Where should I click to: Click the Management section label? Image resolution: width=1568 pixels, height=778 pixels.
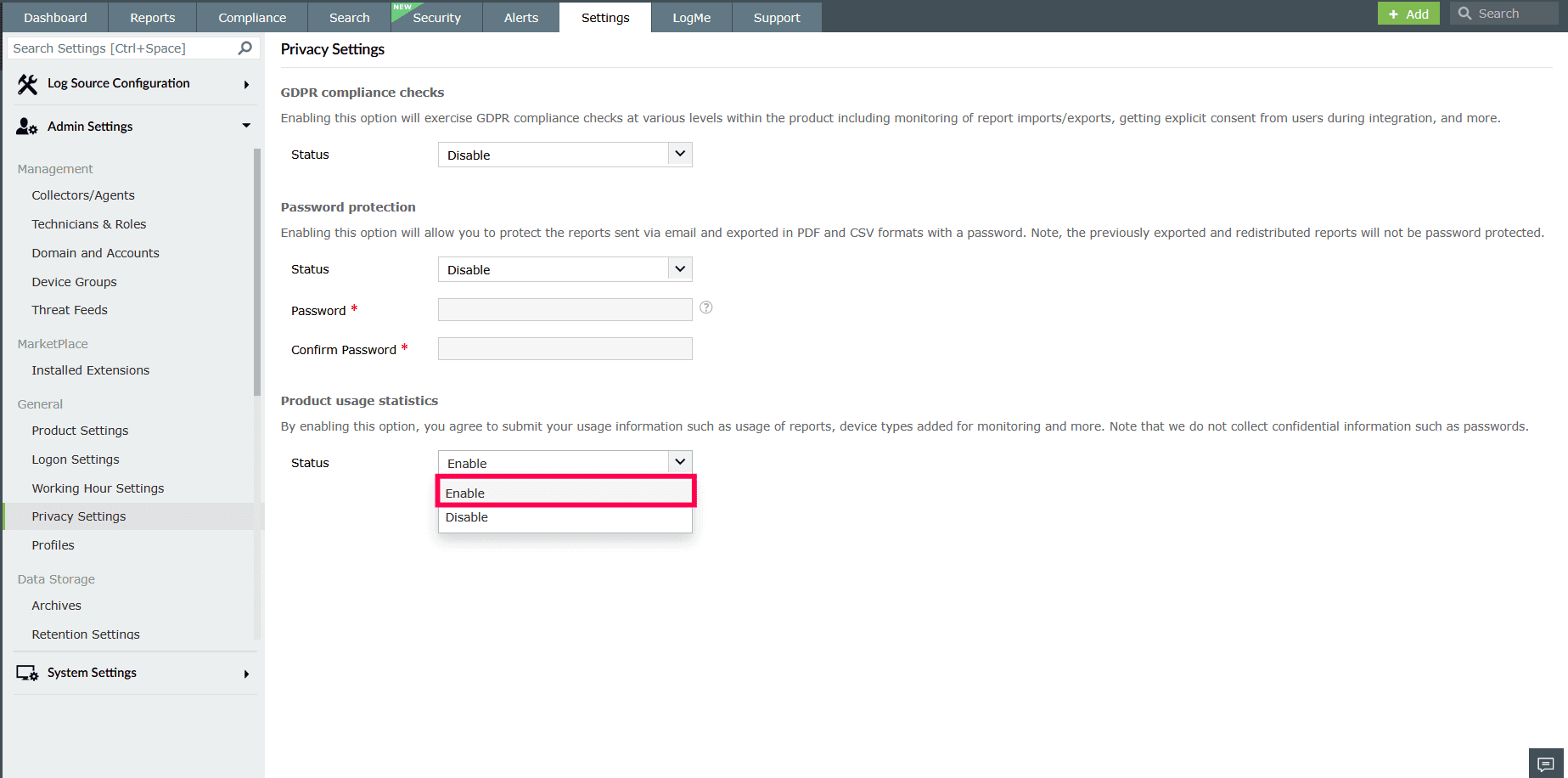pyautogui.click(x=55, y=169)
